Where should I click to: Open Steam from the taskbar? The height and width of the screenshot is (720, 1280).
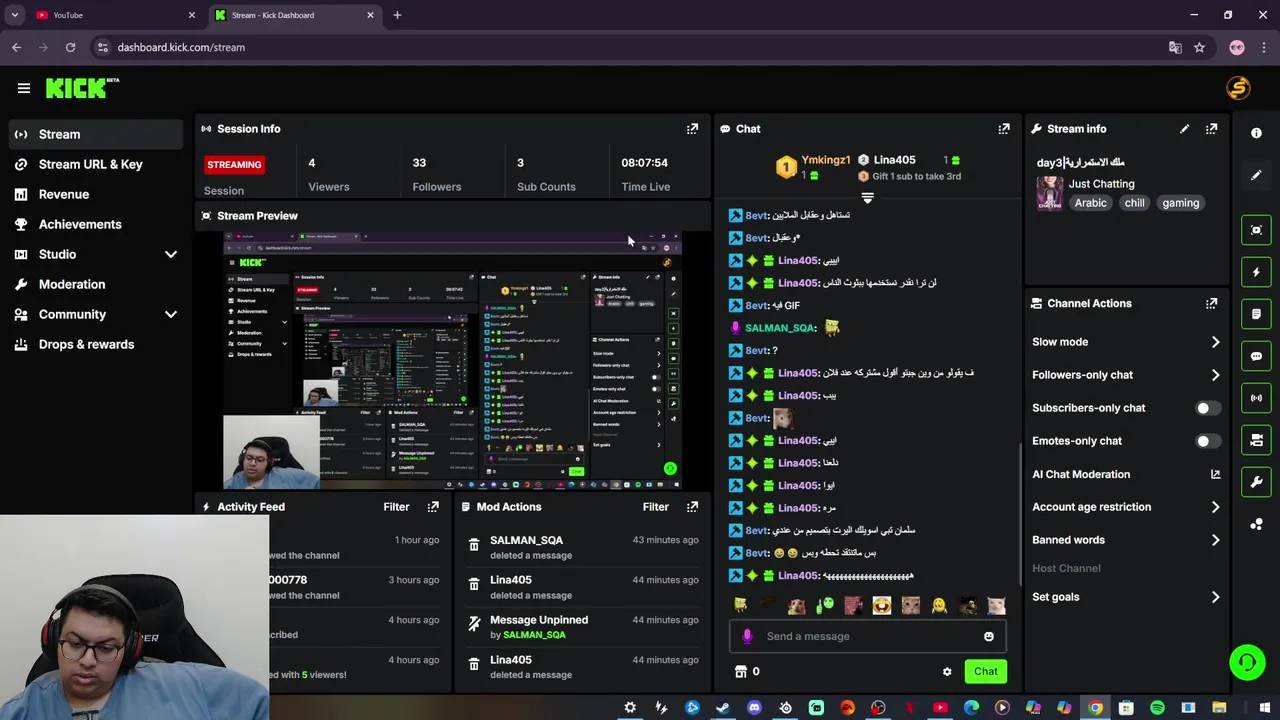pyautogui.click(x=723, y=708)
